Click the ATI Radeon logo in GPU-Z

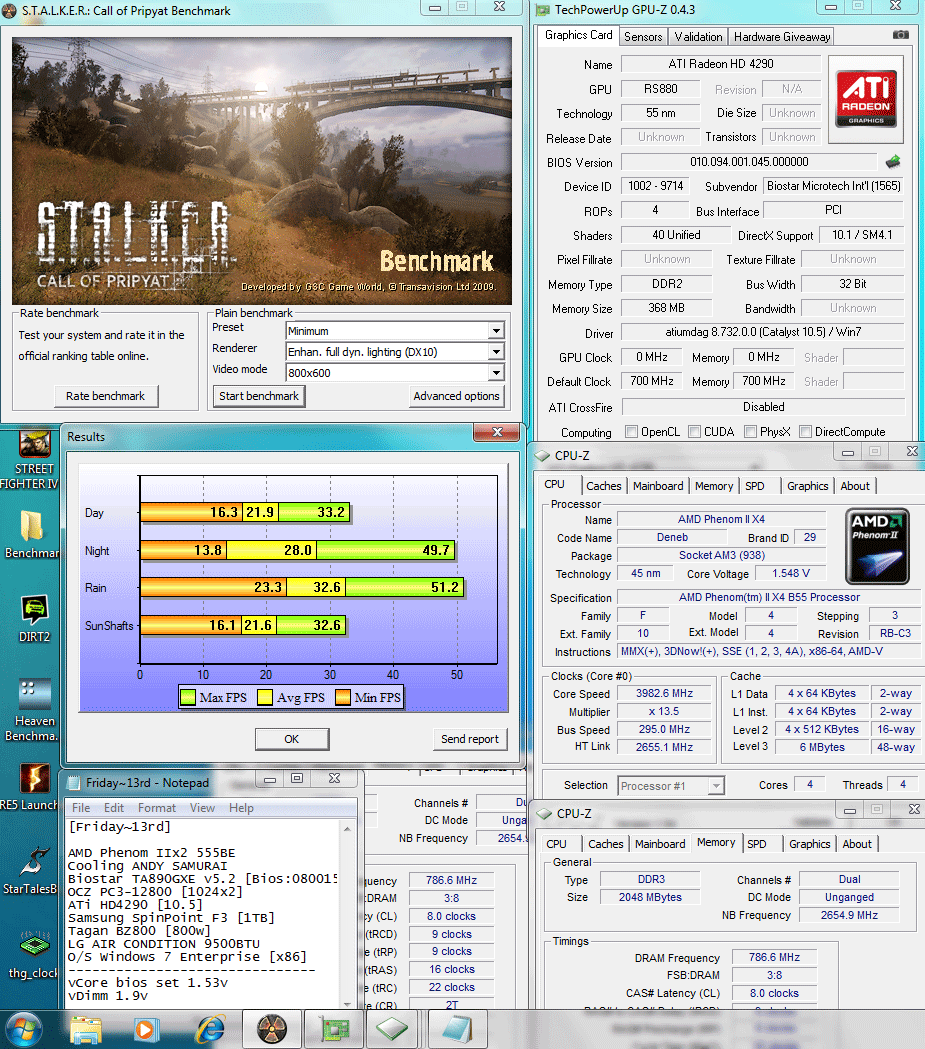tap(866, 99)
